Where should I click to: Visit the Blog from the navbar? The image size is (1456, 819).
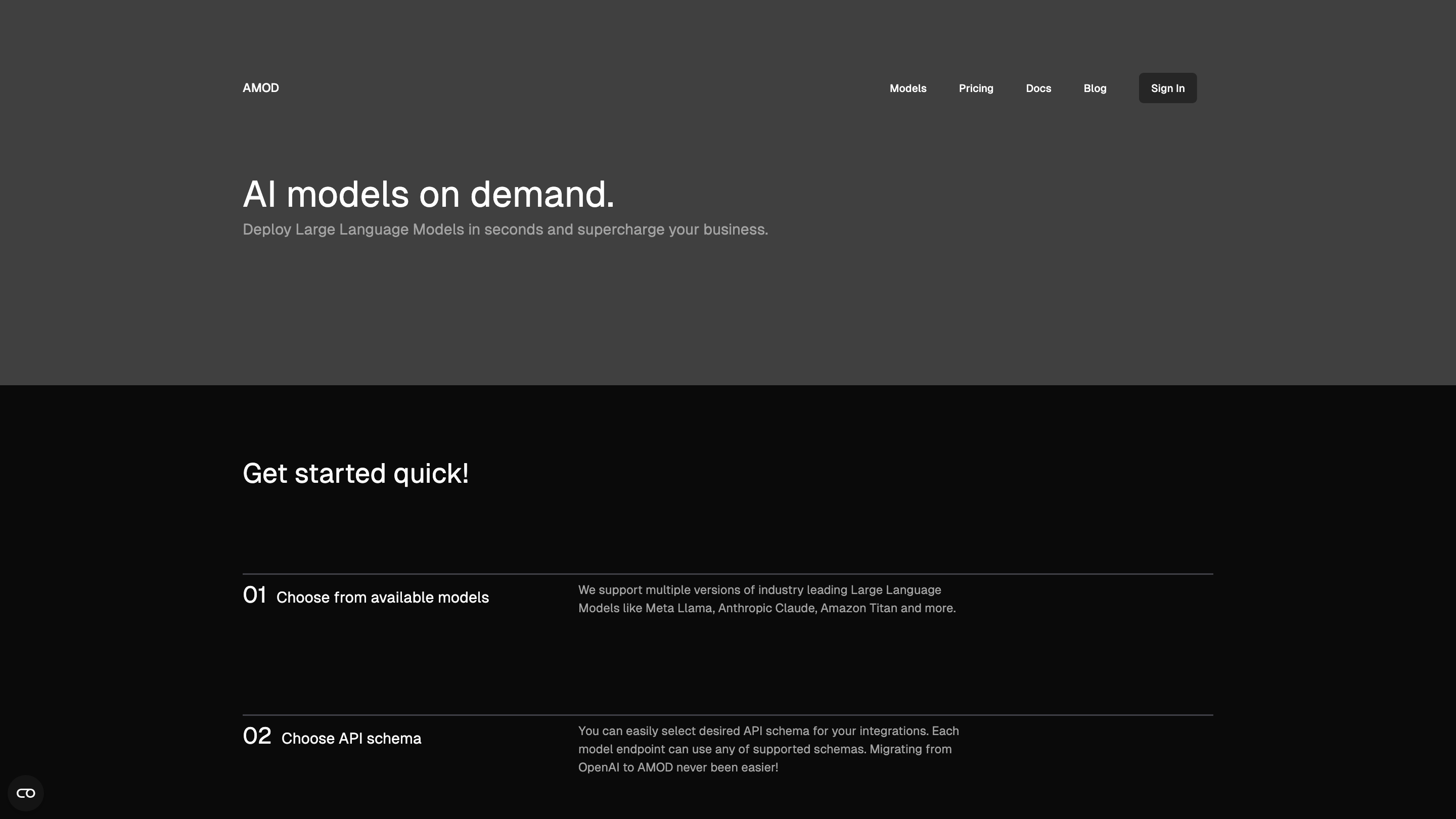coord(1095,88)
